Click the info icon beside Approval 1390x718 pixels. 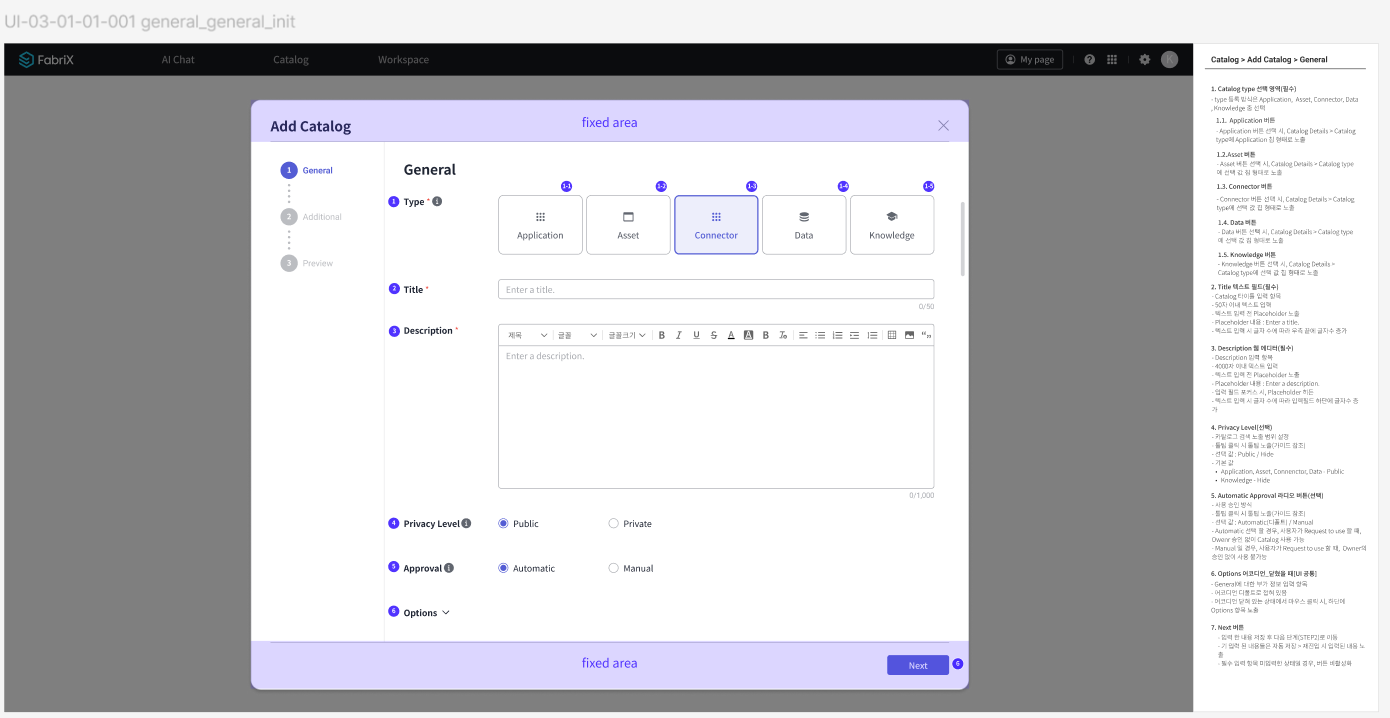(x=448, y=568)
